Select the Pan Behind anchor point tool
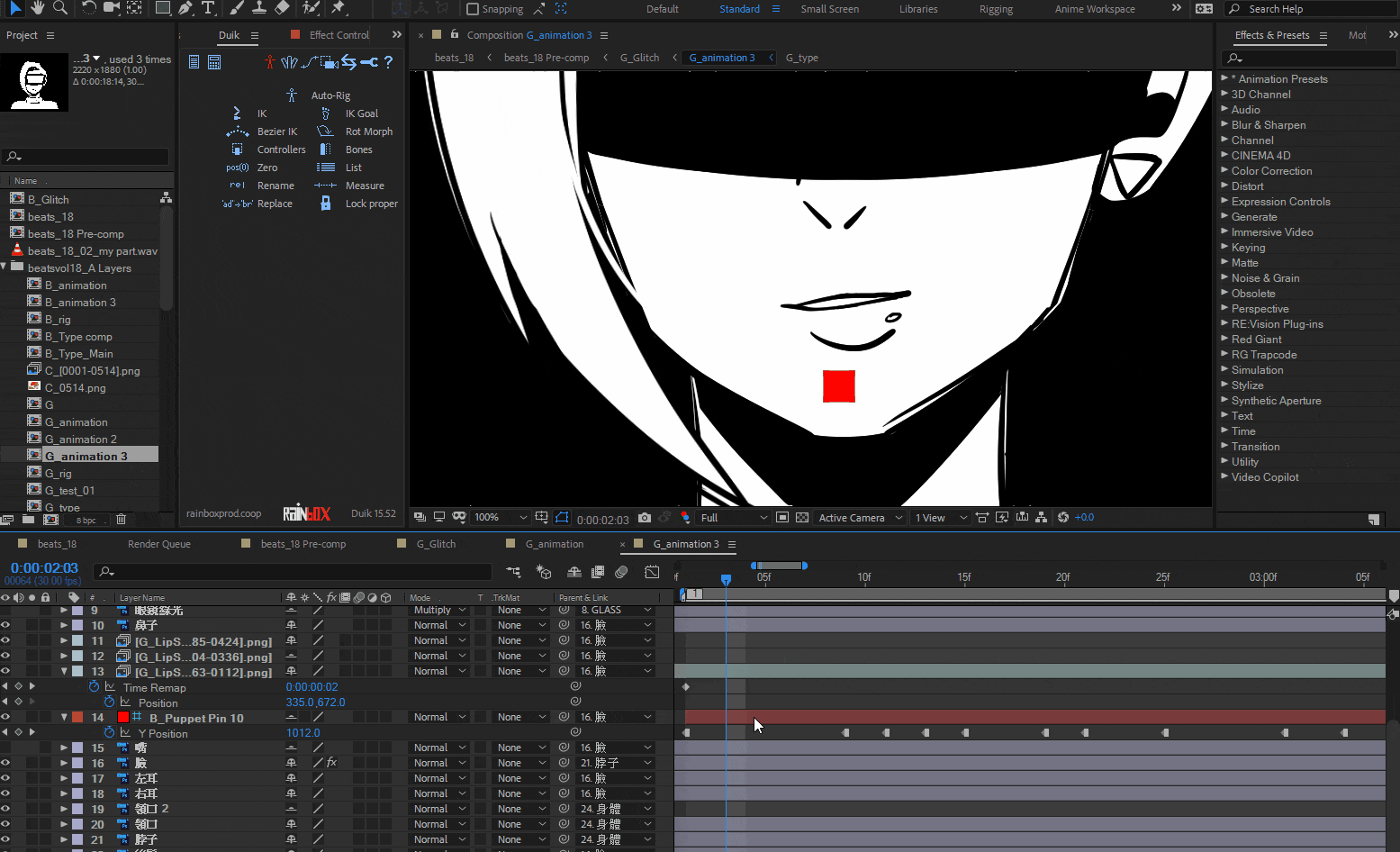Viewport: 1400px width, 852px height. [x=134, y=8]
